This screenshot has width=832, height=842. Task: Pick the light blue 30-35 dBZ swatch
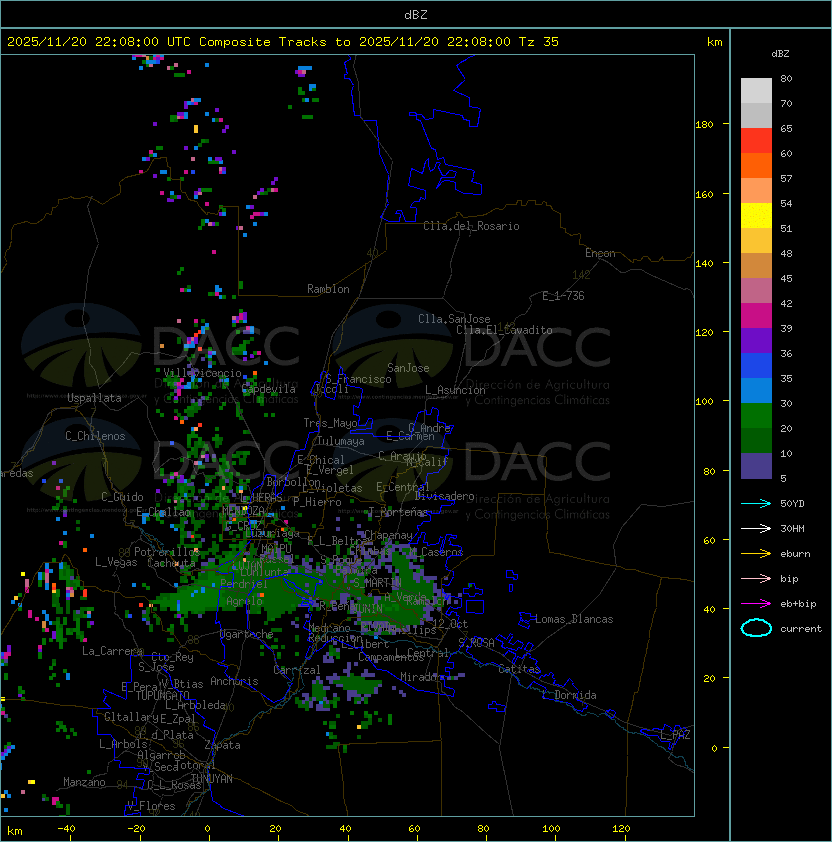coord(756,390)
